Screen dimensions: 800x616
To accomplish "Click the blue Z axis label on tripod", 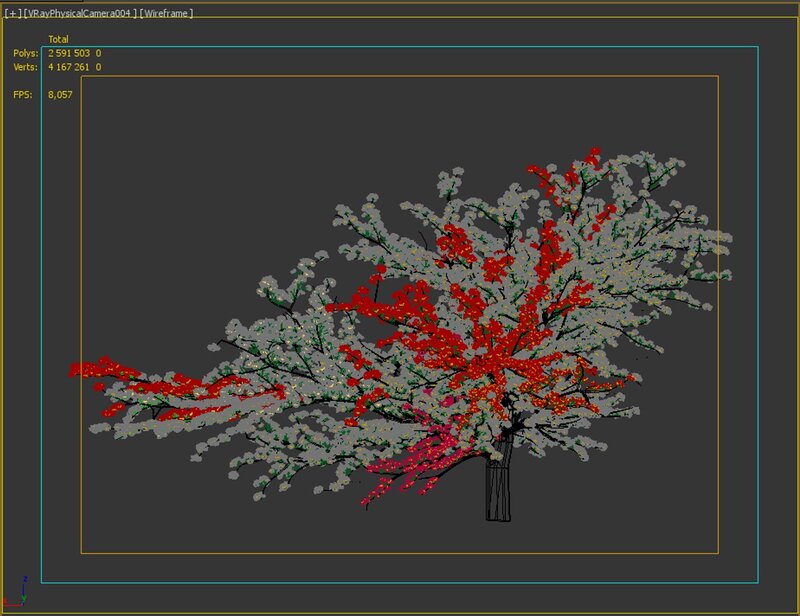I will [24, 578].
